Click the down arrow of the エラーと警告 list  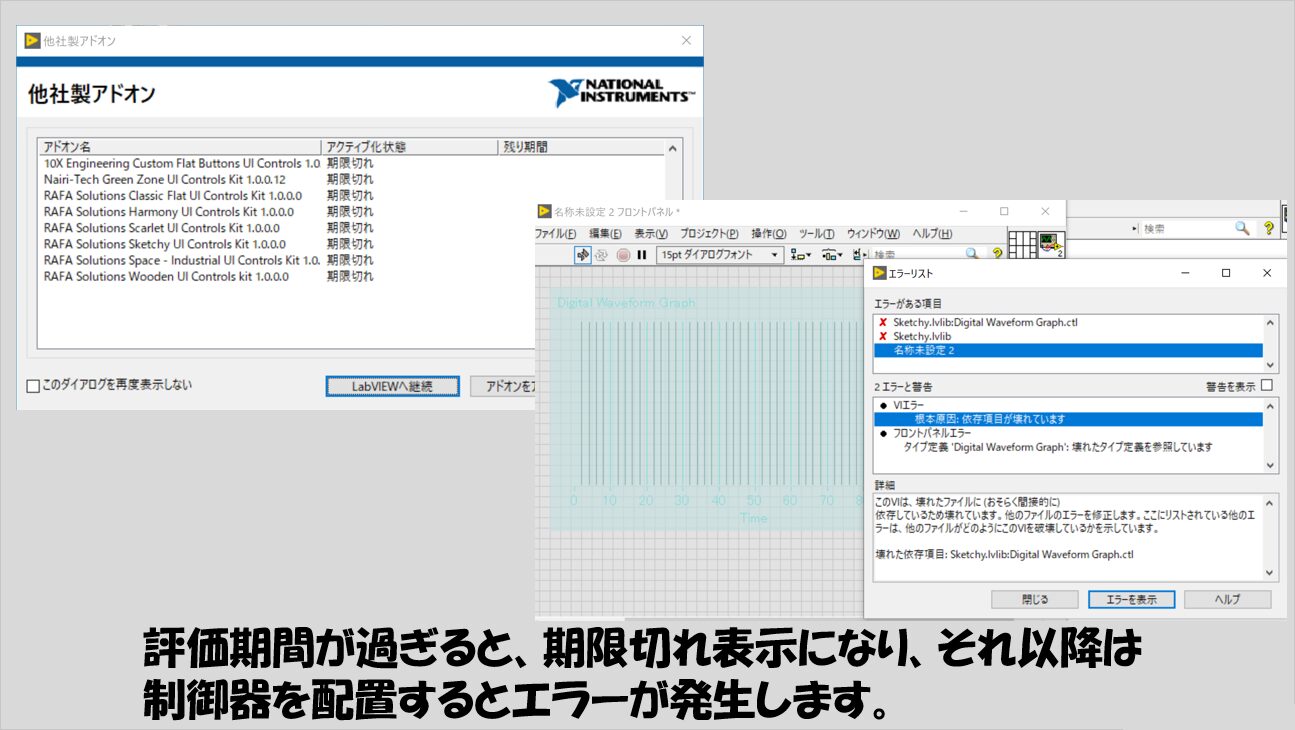(x=1271, y=464)
